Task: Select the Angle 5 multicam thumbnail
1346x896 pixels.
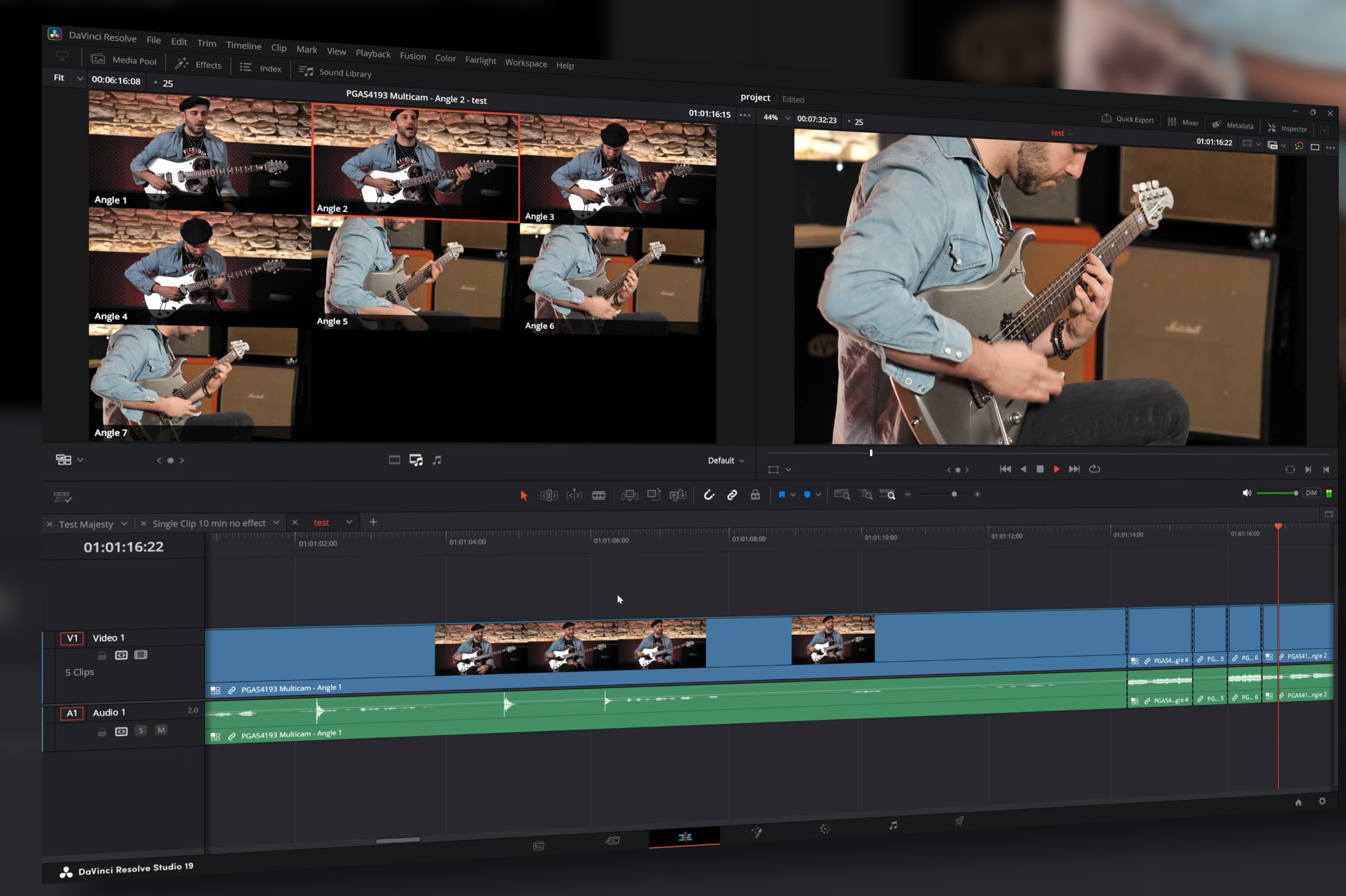Action: point(414,274)
